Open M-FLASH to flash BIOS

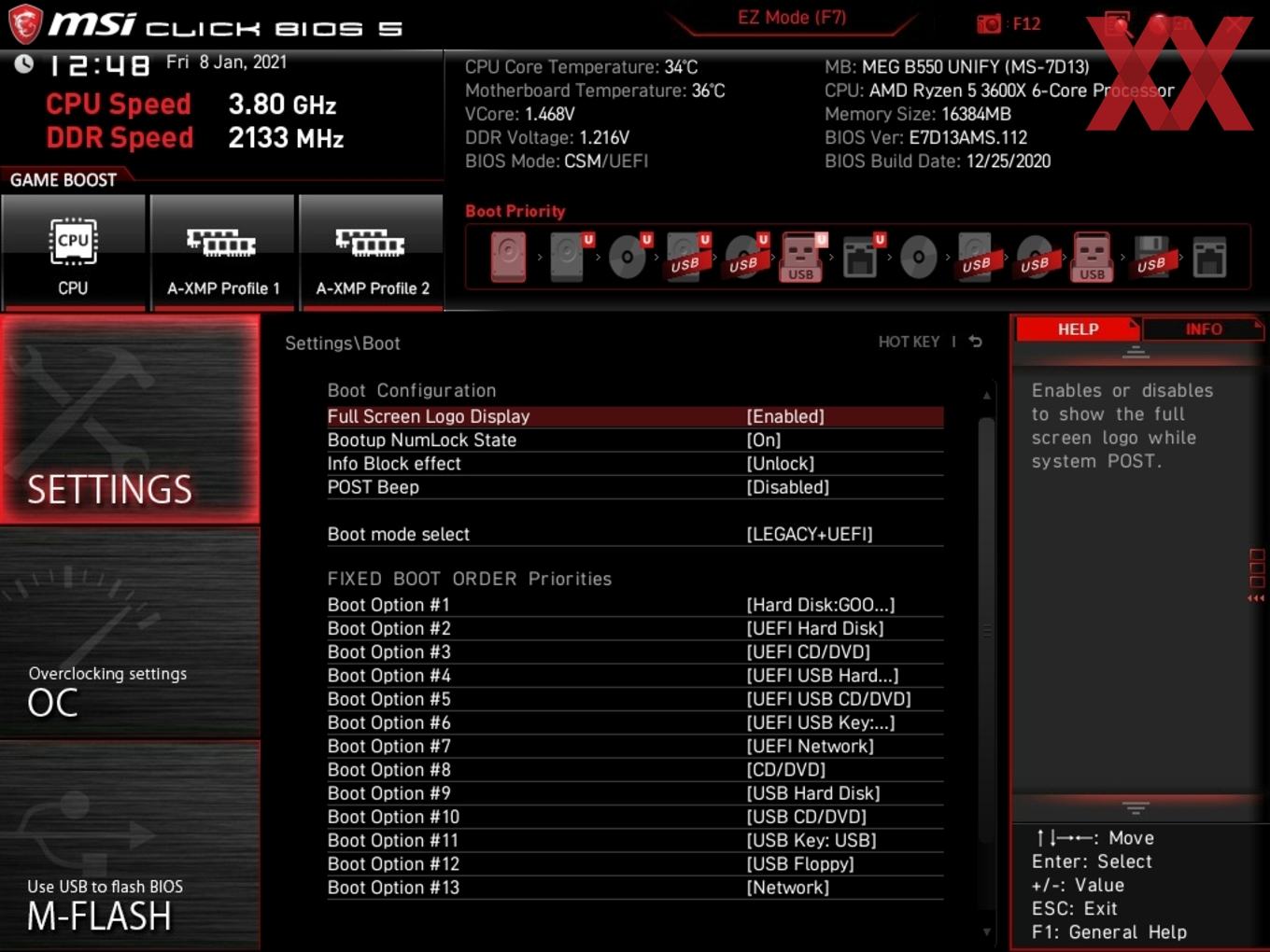(130, 846)
